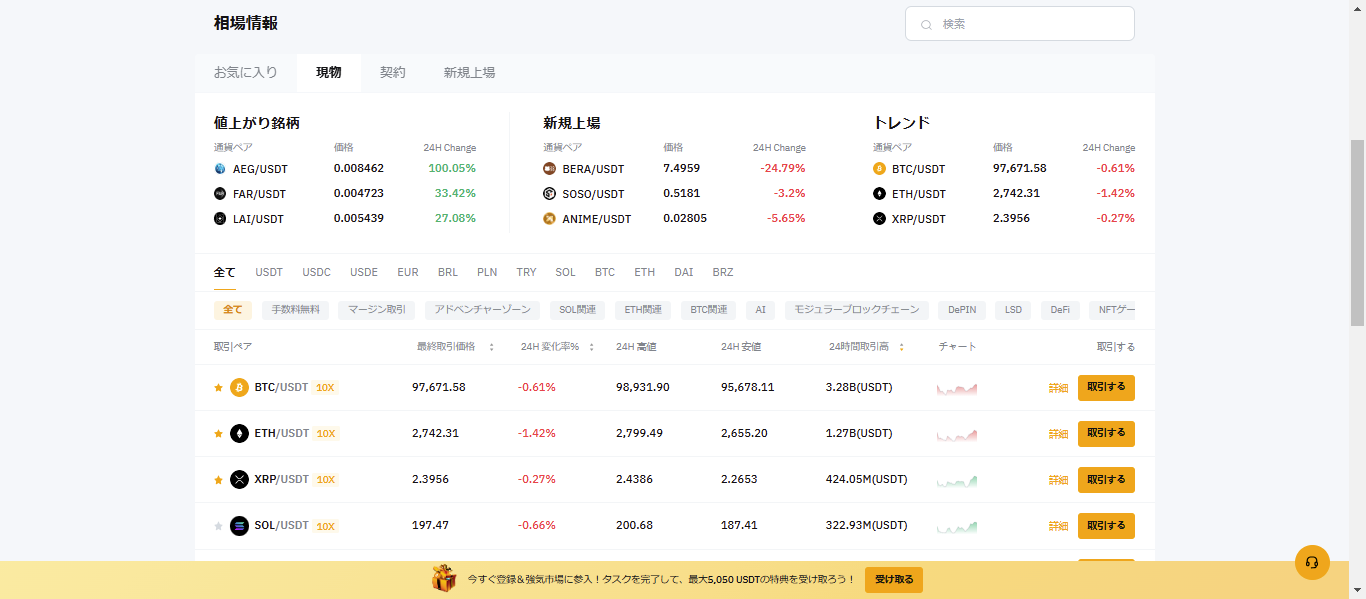Open customer support via headset icon
This screenshot has height=599, width=1366.
tap(1311, 562)
